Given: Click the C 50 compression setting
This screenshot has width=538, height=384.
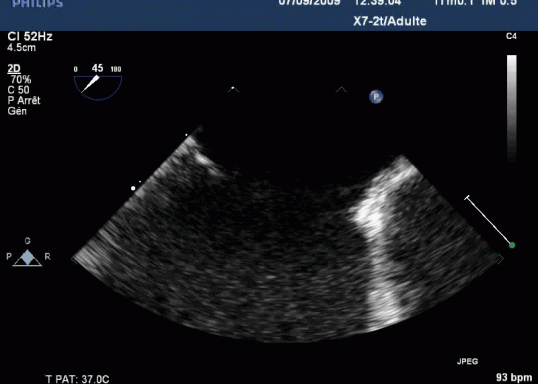Looking at the screenshot, I should pyautogui.click(x=19, y=90).
